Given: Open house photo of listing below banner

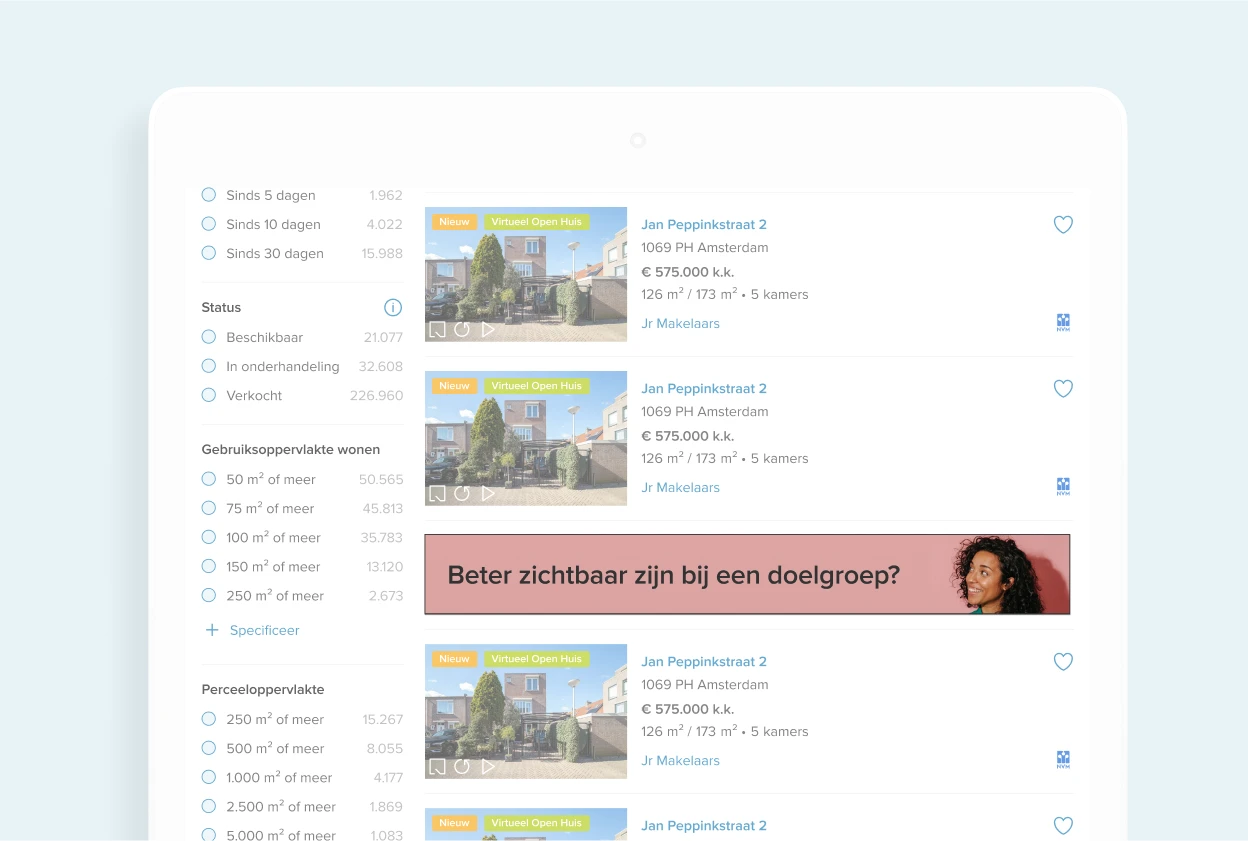Looking at the screenshot, I should pos(526,711).
